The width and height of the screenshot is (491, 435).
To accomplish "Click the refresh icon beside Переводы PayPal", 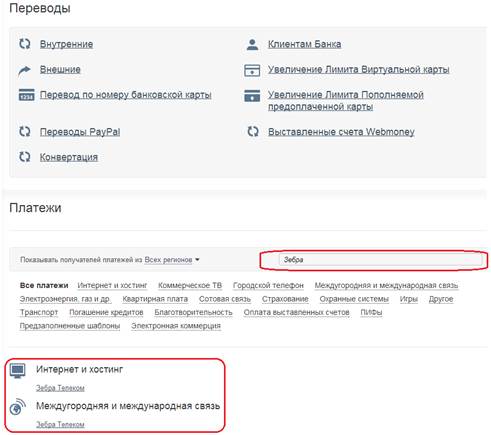I will click(x=25, y=131).
